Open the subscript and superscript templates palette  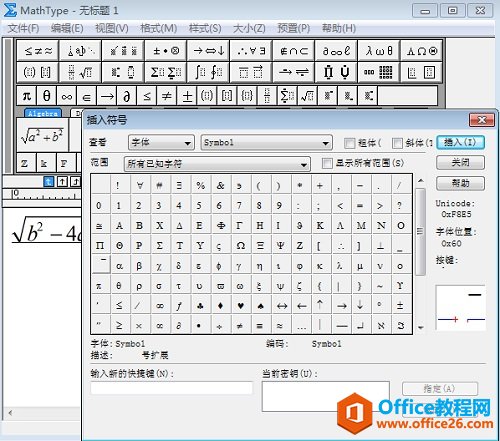click(123, 72)
